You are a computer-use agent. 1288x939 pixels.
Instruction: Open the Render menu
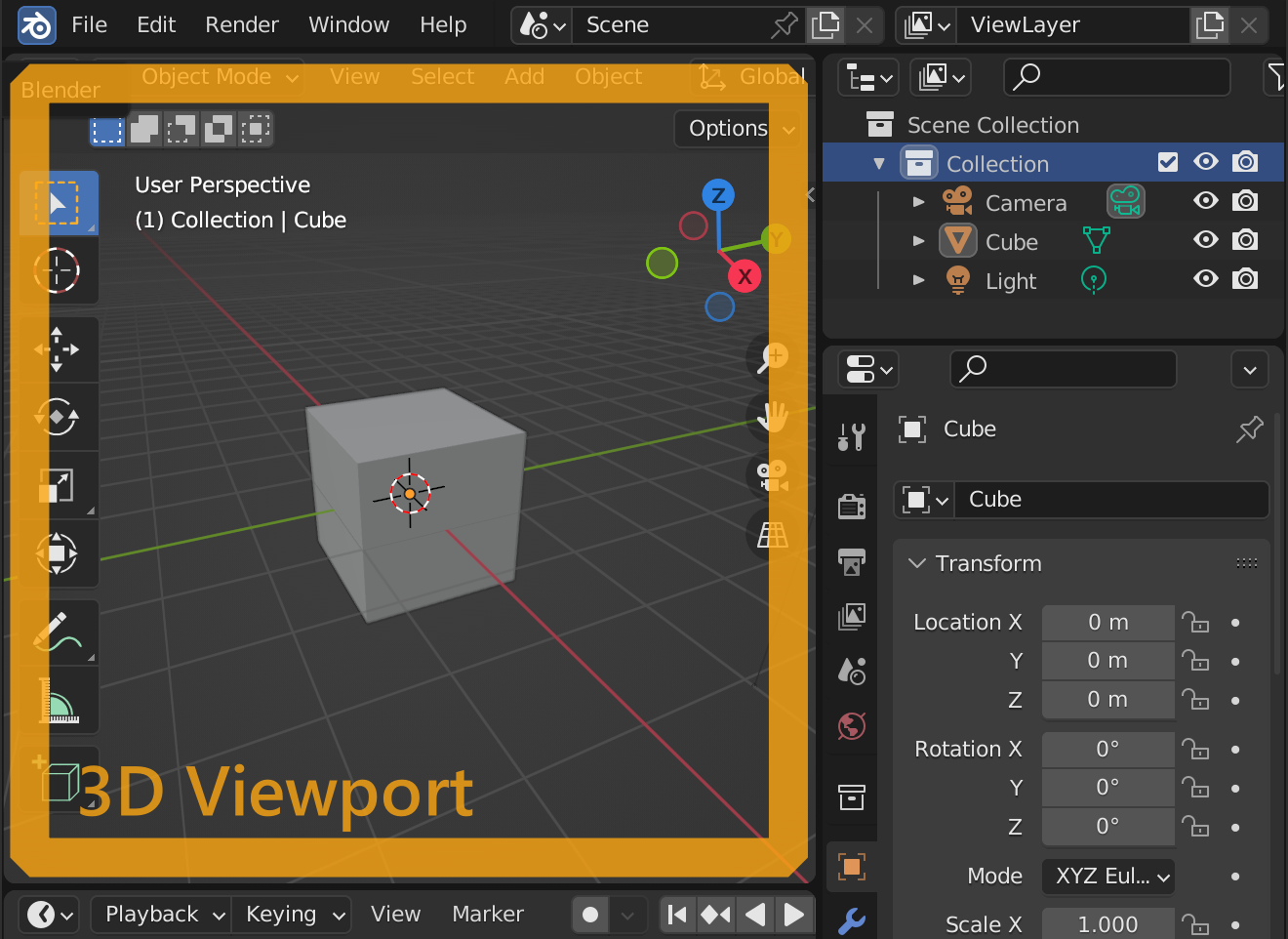(x=242, y=25)
